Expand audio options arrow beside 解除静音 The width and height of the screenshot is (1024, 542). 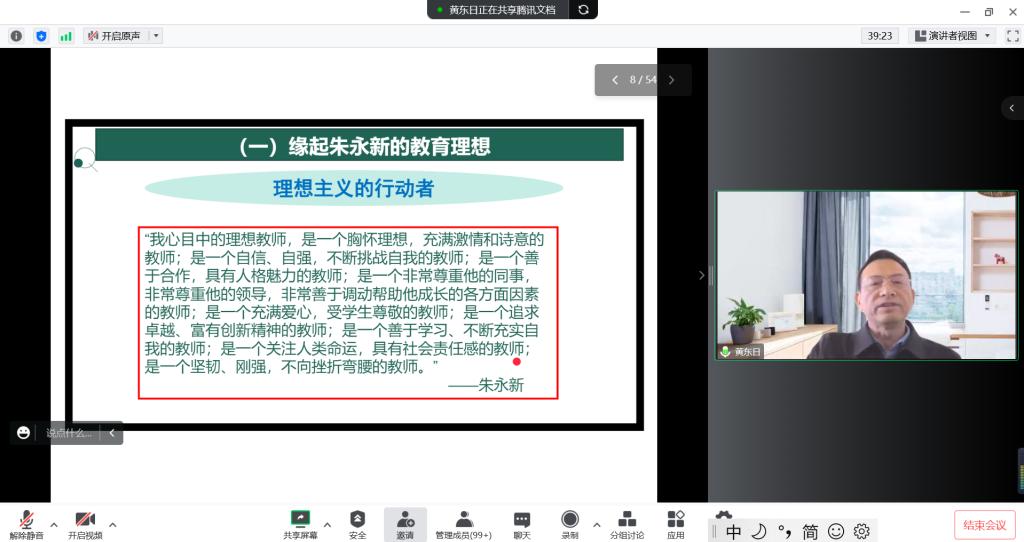pyautogui.click(x=54, y=524)
